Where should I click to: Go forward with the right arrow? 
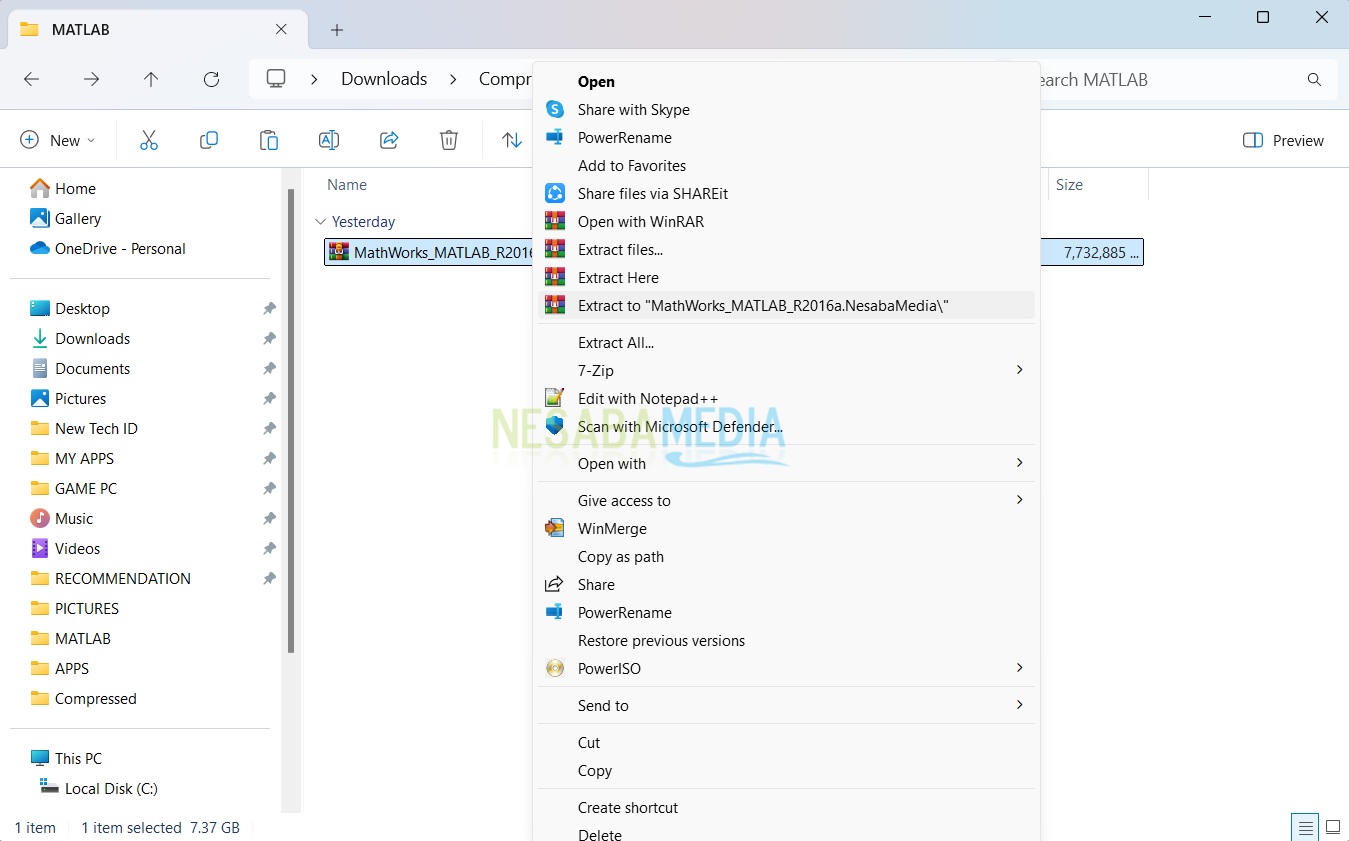(x=91, y=79)
